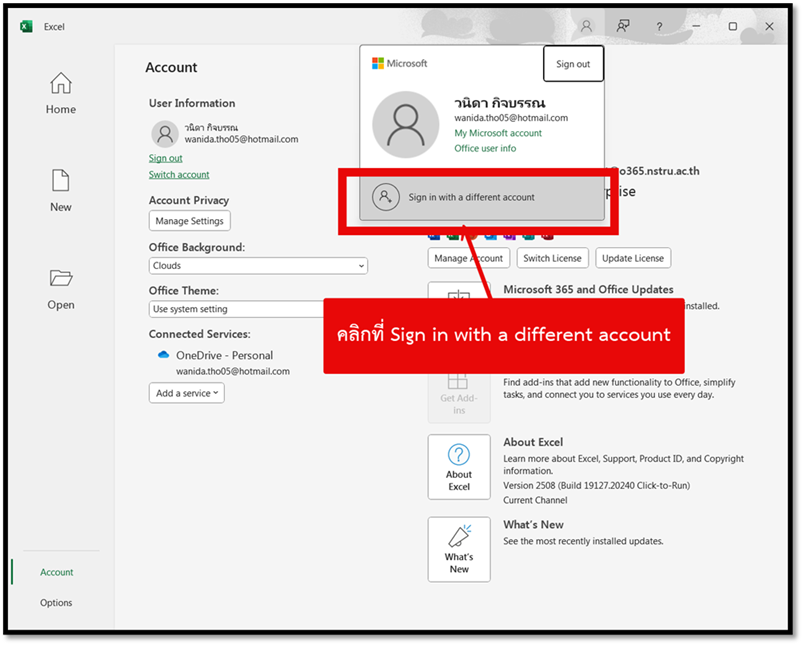Screen dimensions: 803x645
Task: Expand the Add a service dropdown
Action: pos(187,394)
